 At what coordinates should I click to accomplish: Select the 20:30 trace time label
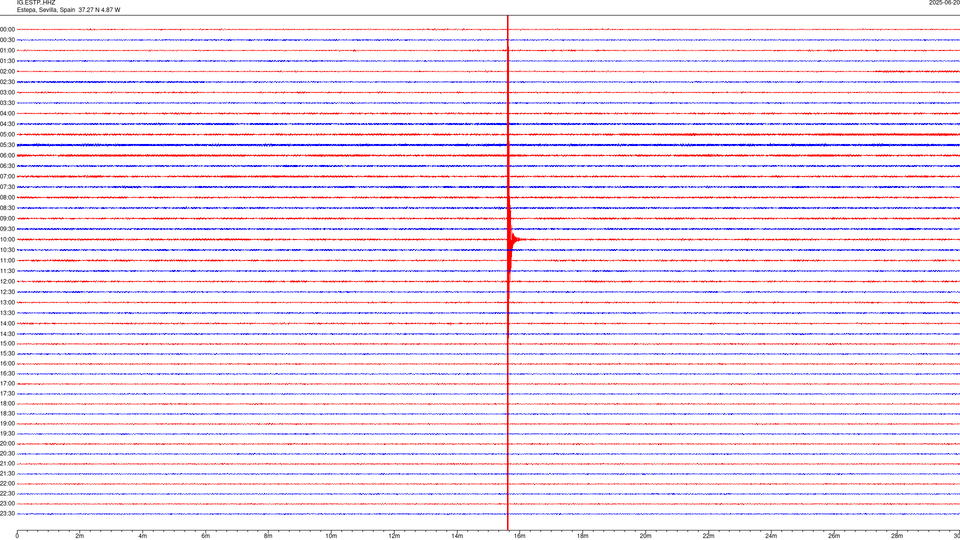coord(7,454)
